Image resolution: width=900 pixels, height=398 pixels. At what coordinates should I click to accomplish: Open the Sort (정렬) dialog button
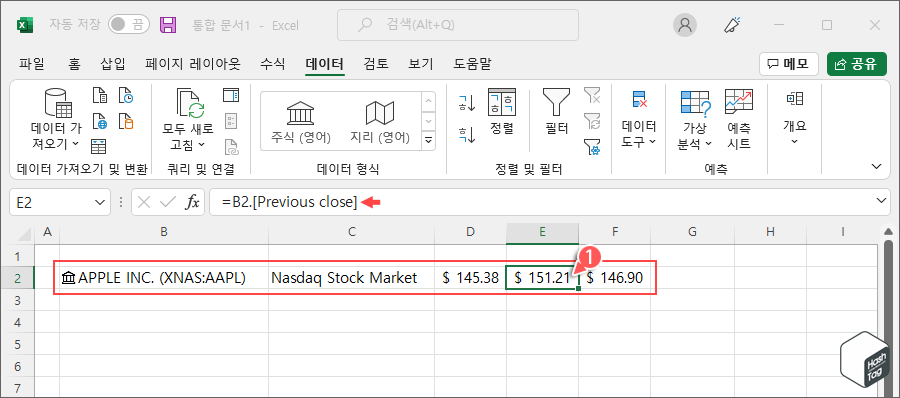[x=502, y=112]
